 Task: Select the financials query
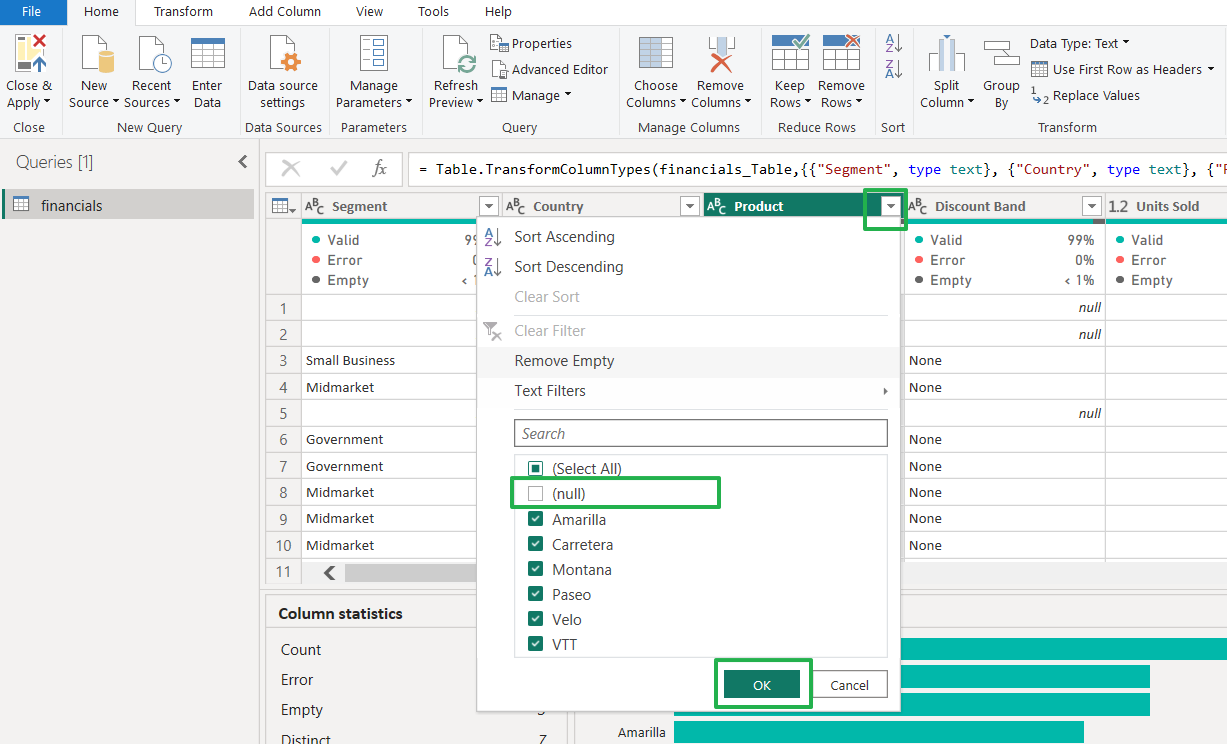[x=128, y=205]
